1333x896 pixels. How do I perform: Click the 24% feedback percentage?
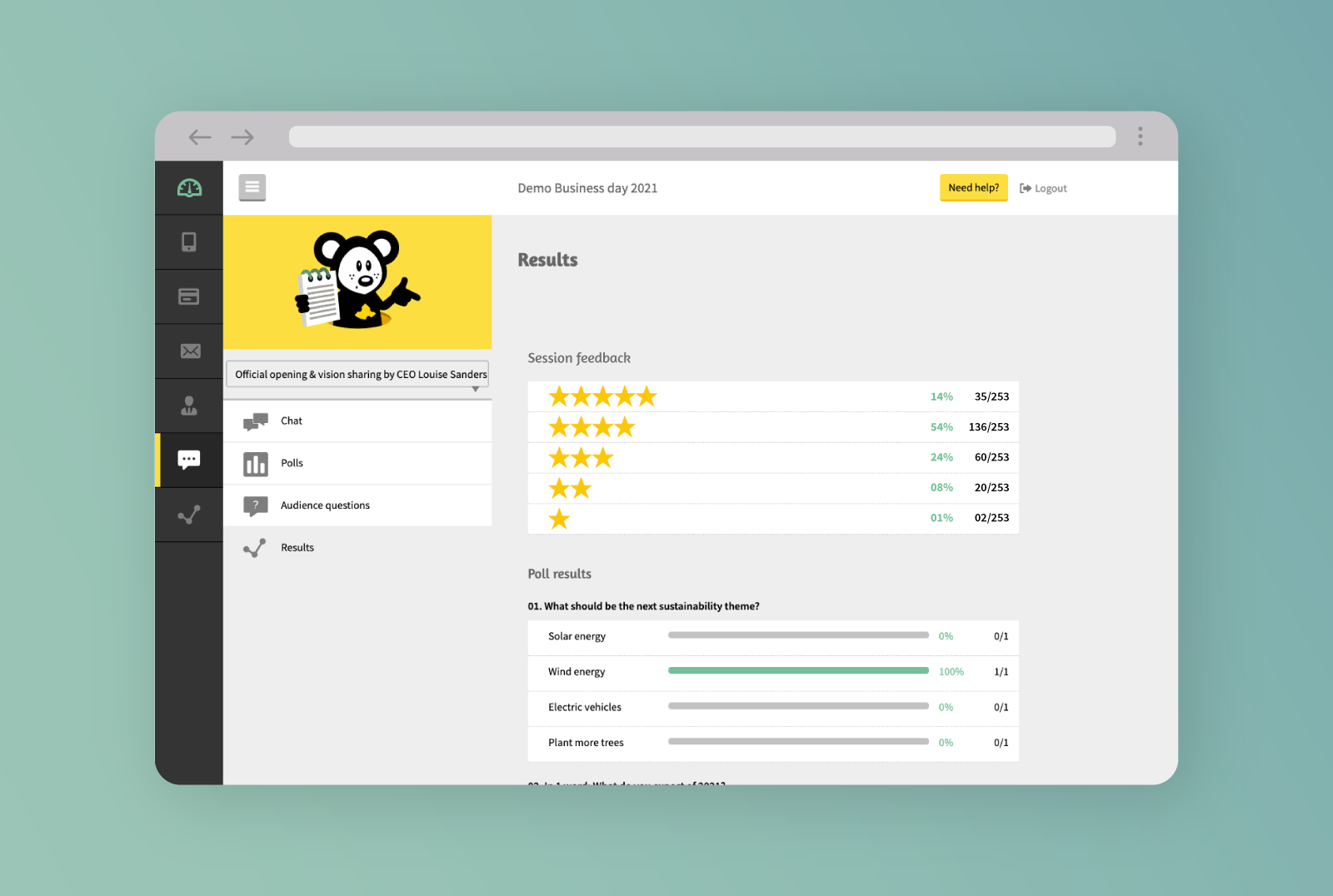click(941, 457)
